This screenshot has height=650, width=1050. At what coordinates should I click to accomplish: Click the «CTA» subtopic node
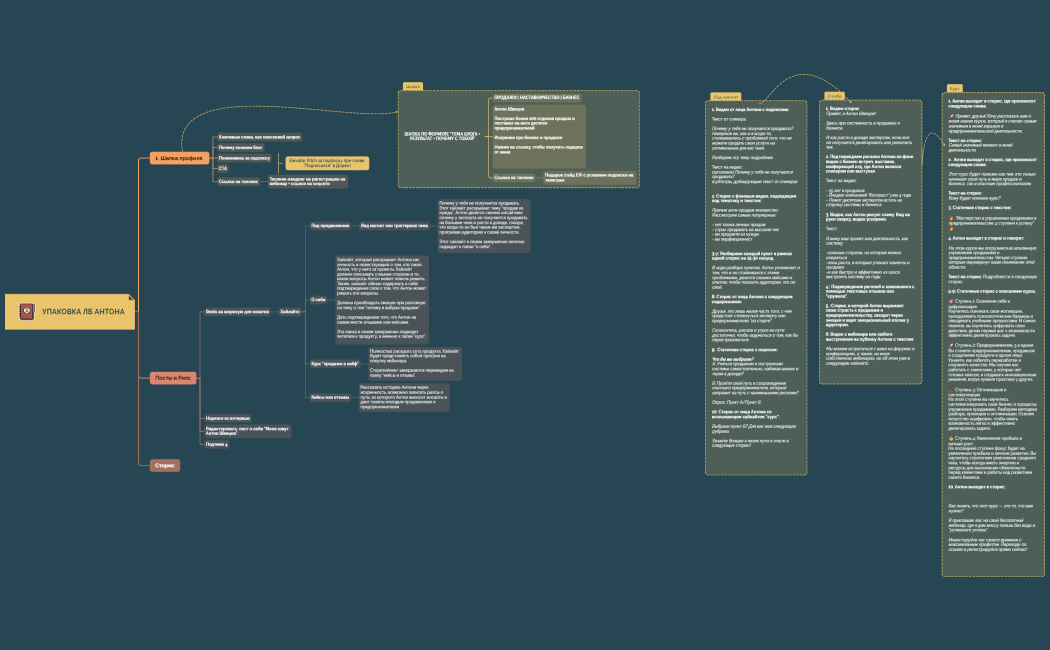223,169
